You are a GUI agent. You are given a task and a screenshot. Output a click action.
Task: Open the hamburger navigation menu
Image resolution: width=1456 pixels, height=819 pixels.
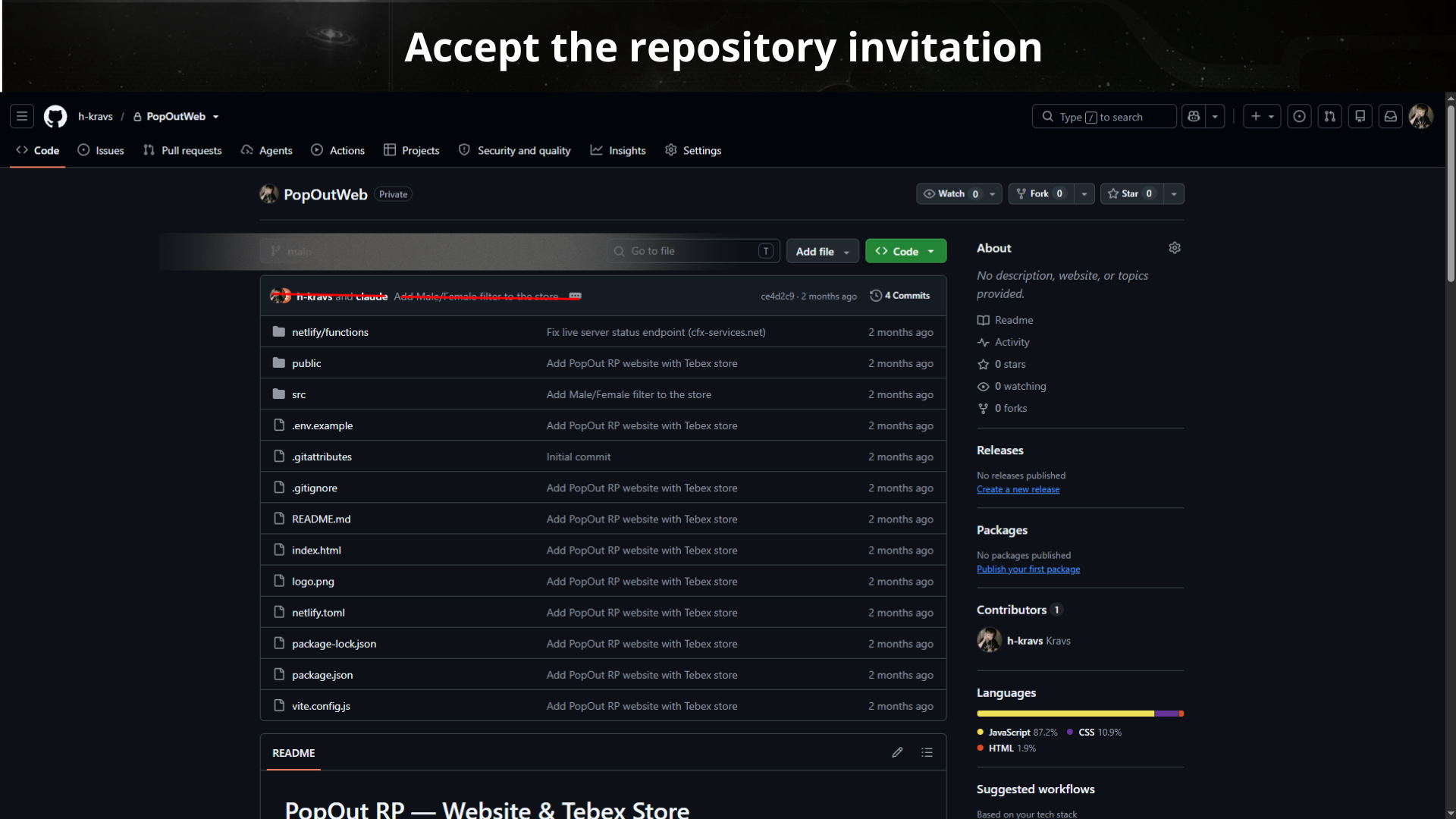click(x=22, y=117)
